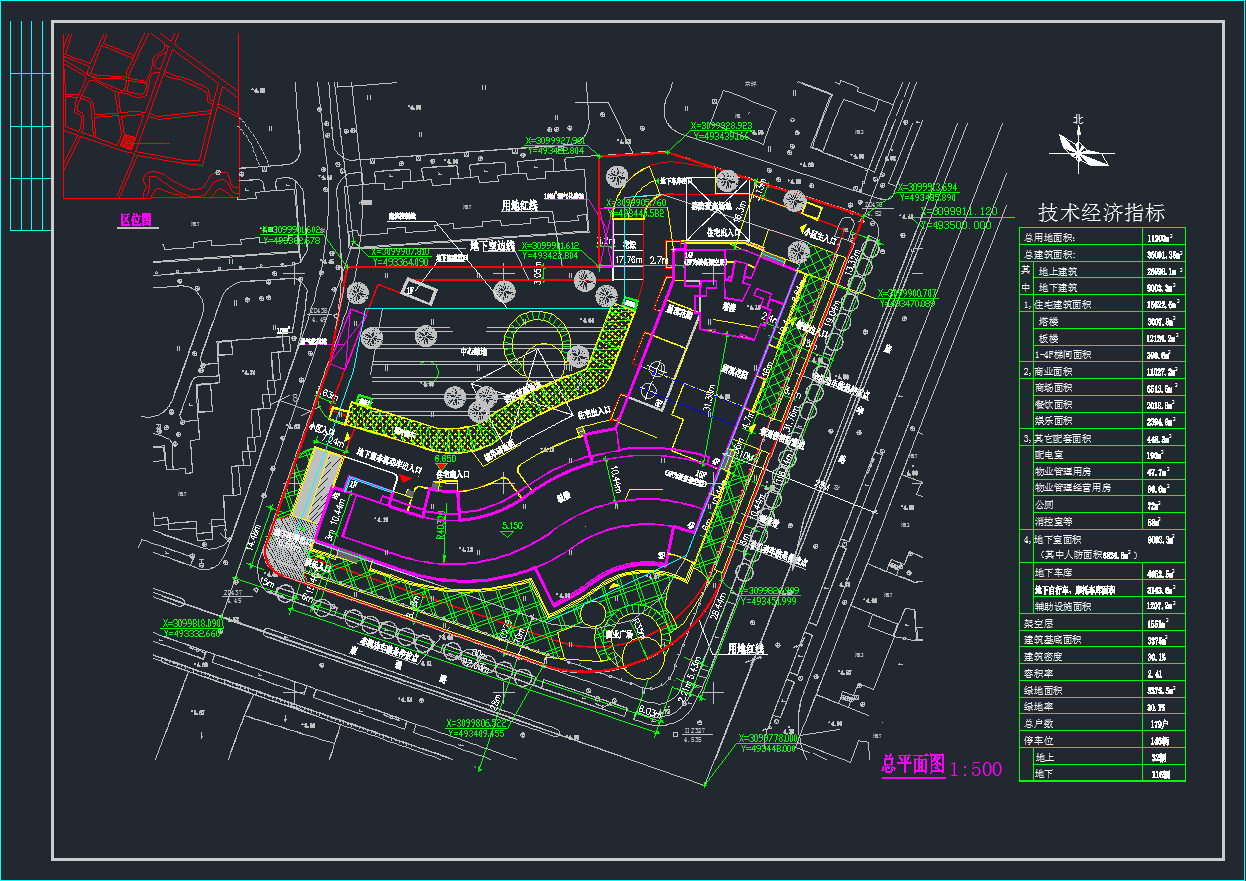Viewport: 1246px width, 881px height.
Task: Select the 配电室 table entry
Action: click(x=1050, y=454)
